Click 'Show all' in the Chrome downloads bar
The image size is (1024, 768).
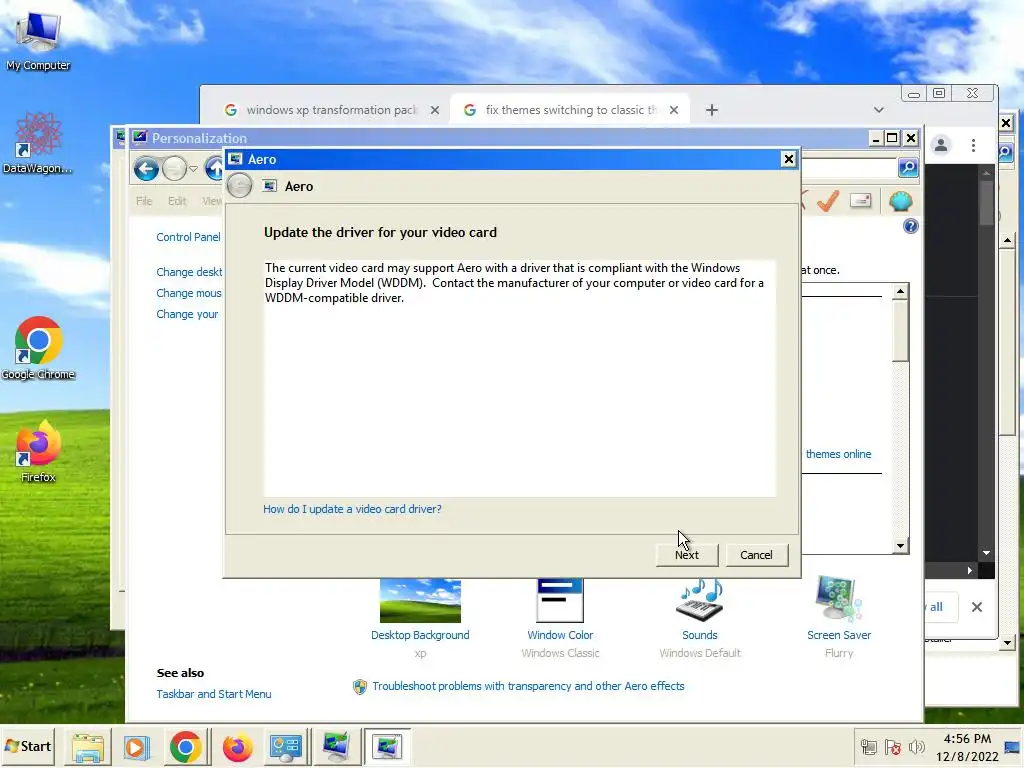tap(940, 607)
